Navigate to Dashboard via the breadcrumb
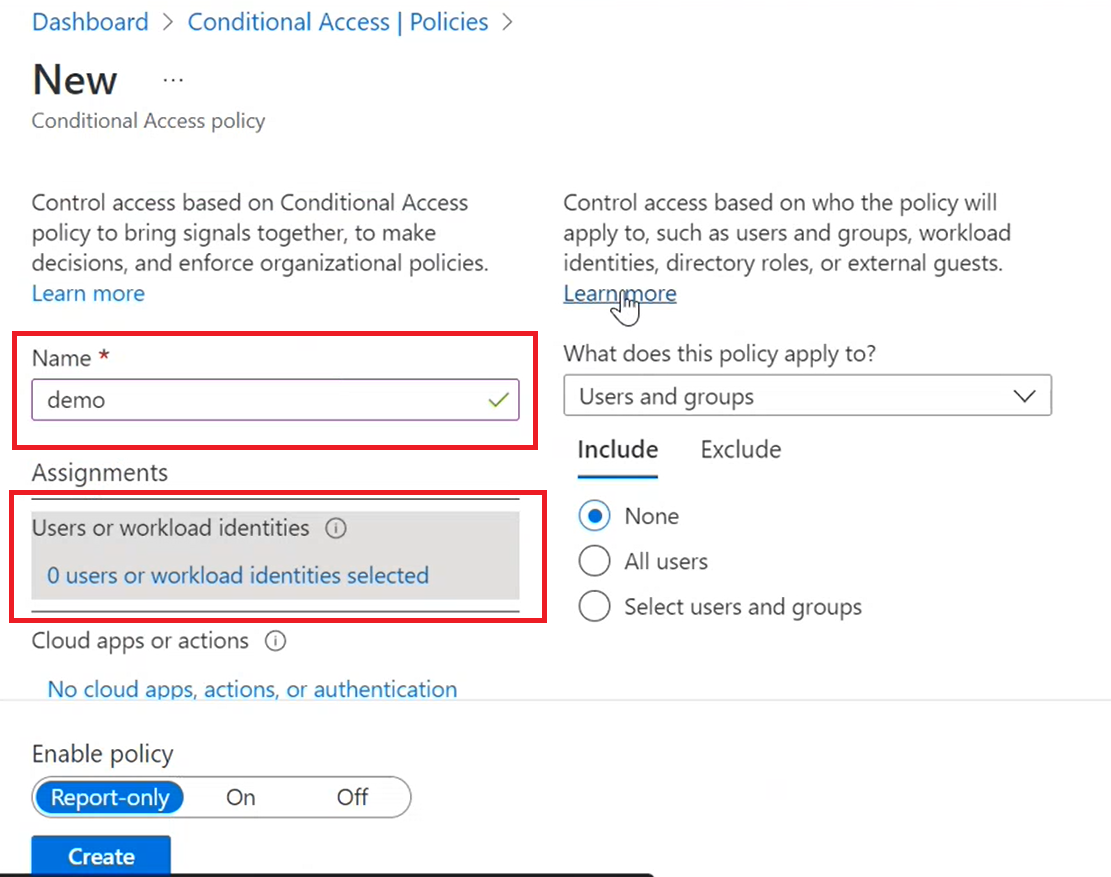Image resolution: width=1111 pixels, height=877 pixels. coord(90,21)
